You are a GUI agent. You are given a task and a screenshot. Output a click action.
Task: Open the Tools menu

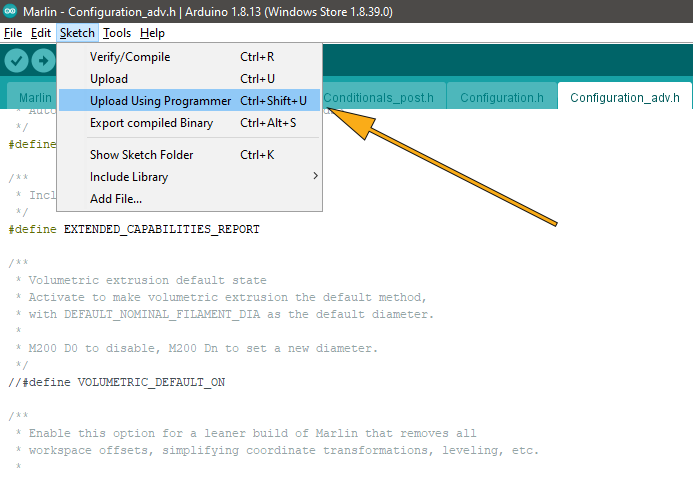point(117,33)
